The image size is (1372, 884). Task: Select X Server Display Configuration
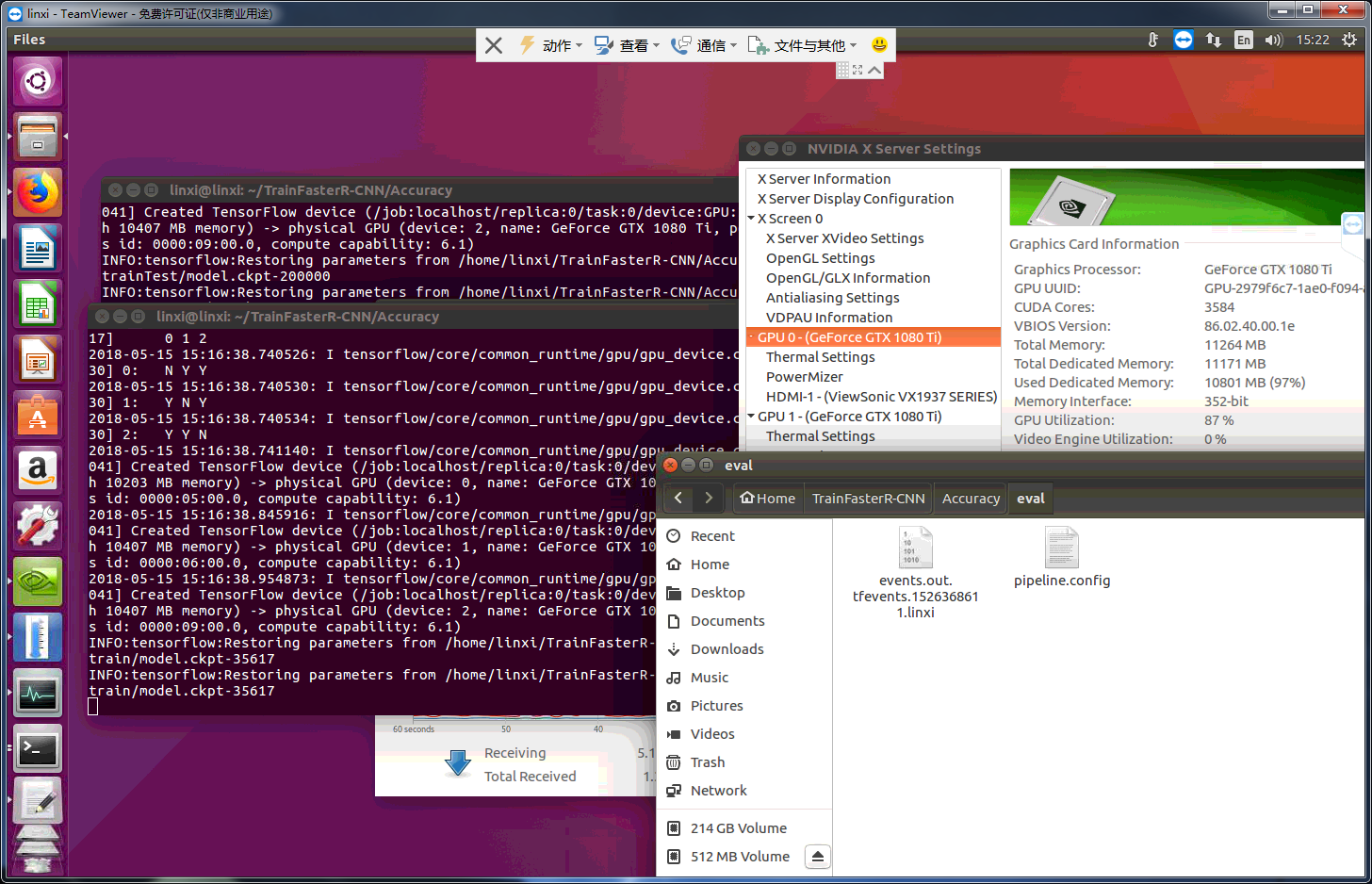tap(856, 199)
